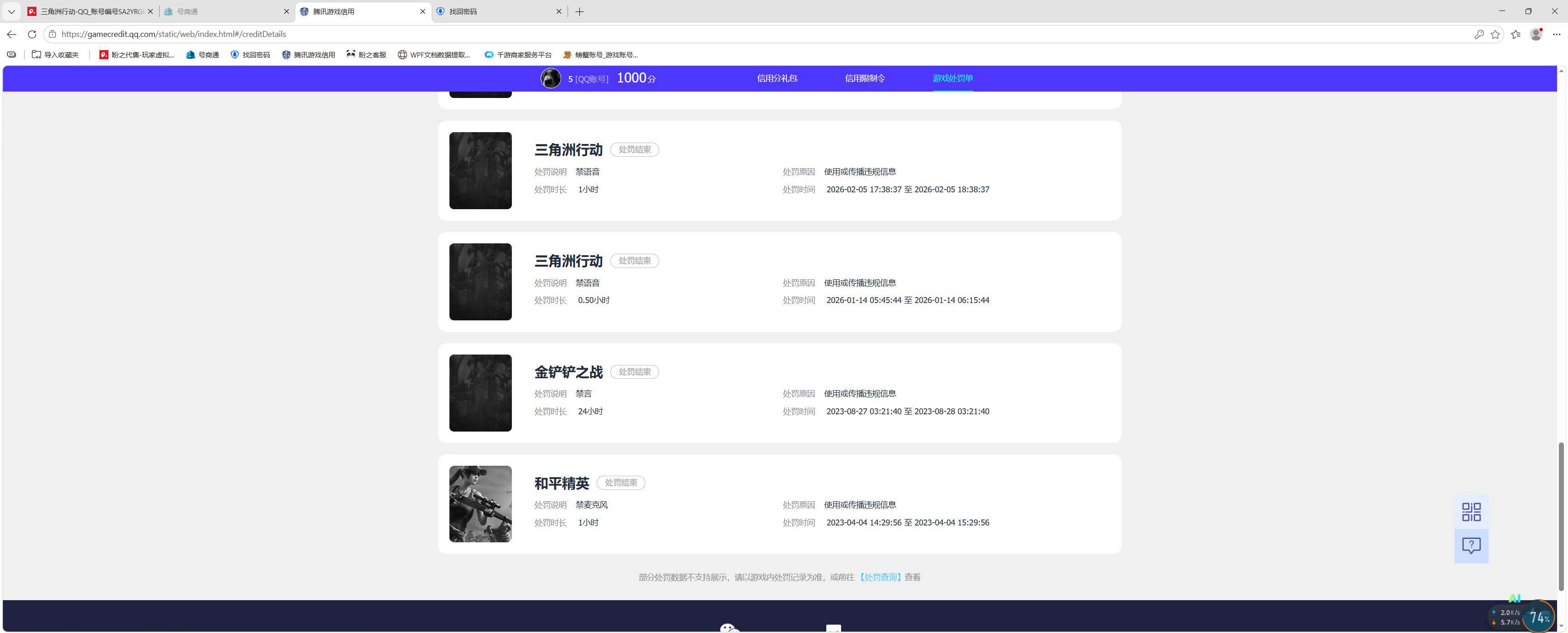Screen dimensions: 1568x633
Task: Click 禁麦克风 penalty description
Action: pos(592,504)
